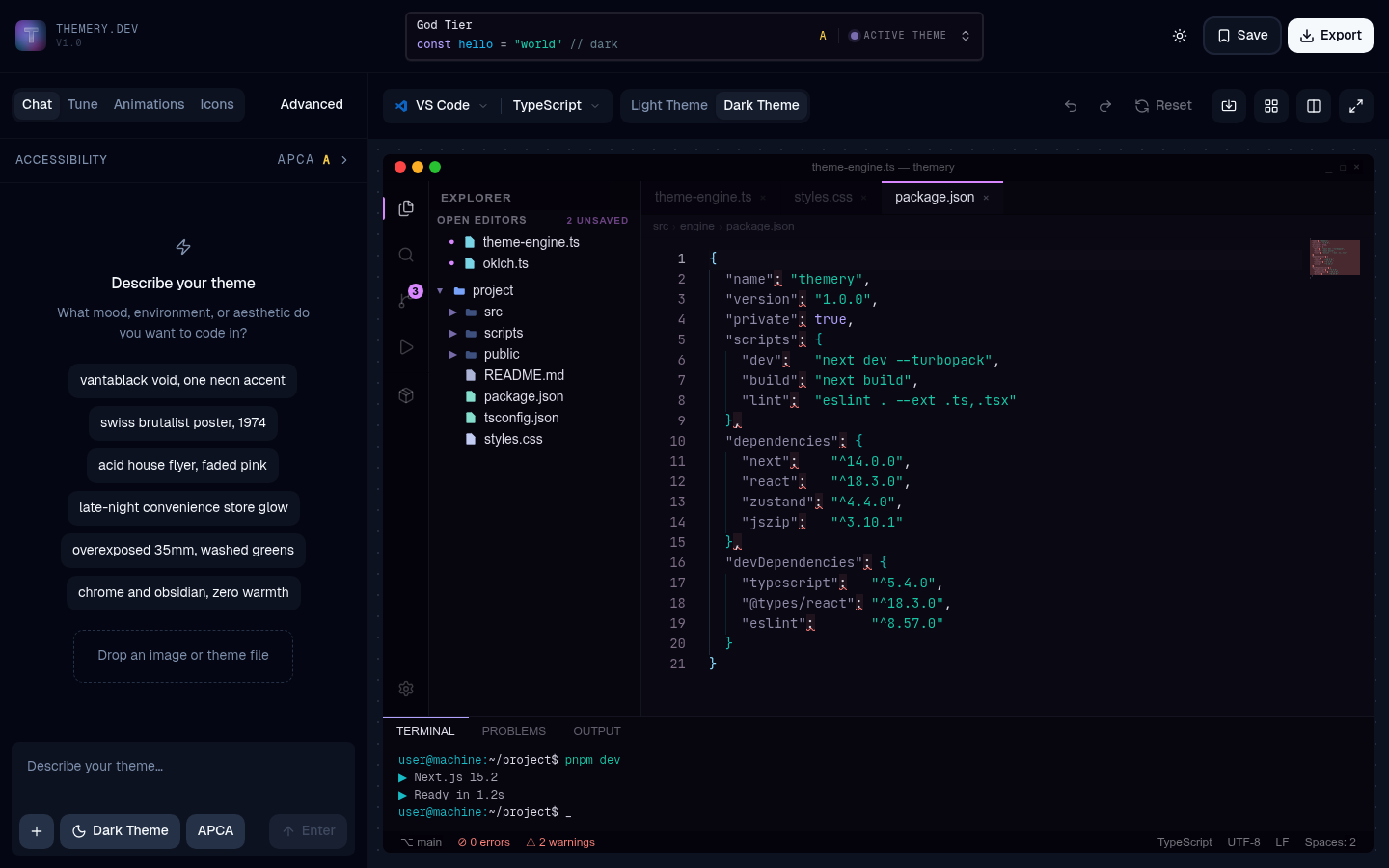Screen dimensions: 1389x868
Task: Collapse the project folder in the explorer
Action: (x=441, y=290)
